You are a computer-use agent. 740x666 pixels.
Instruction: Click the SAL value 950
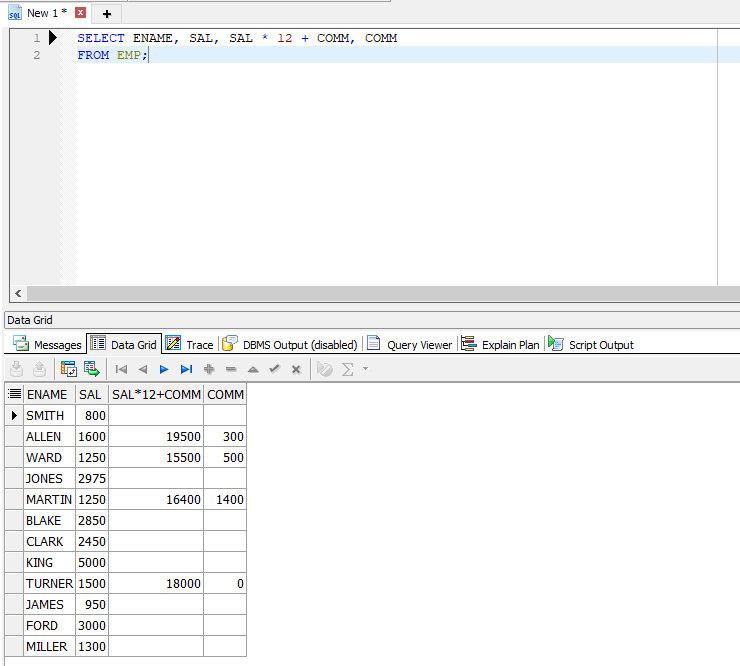coord(92,605)
